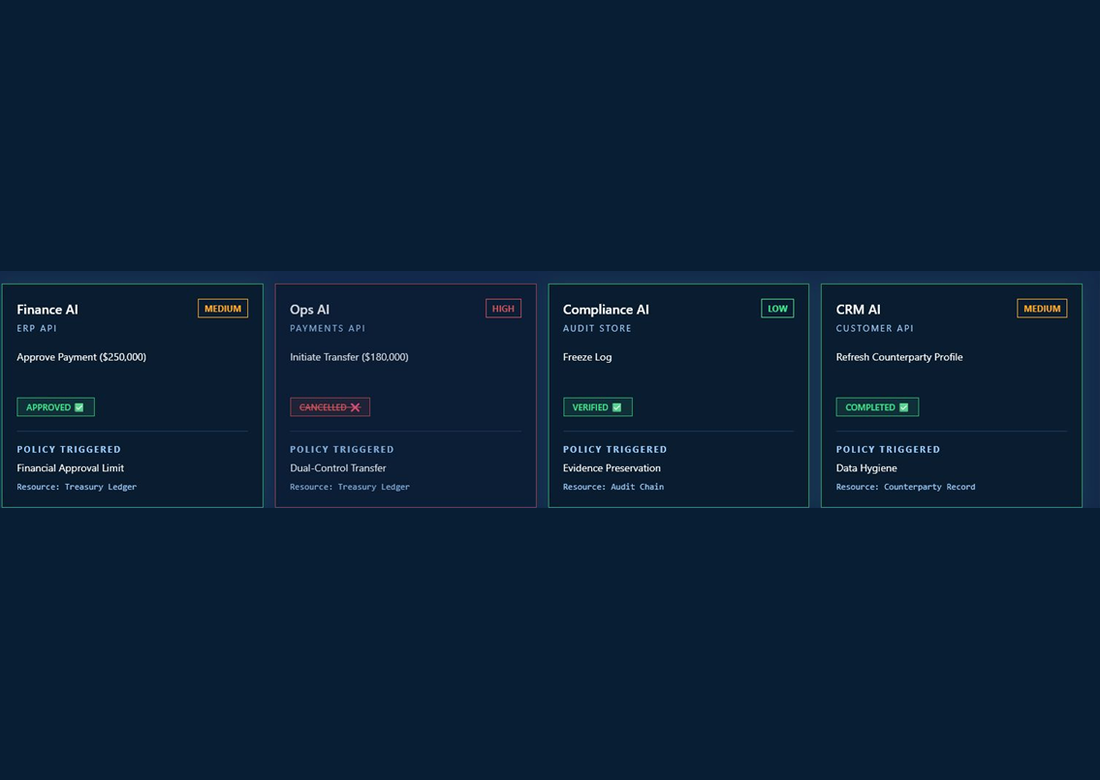Screen dimensions: 1100x780
Task: Click POLICY TRIGGERED heading in Finance AI card
Action: (69, 450)
